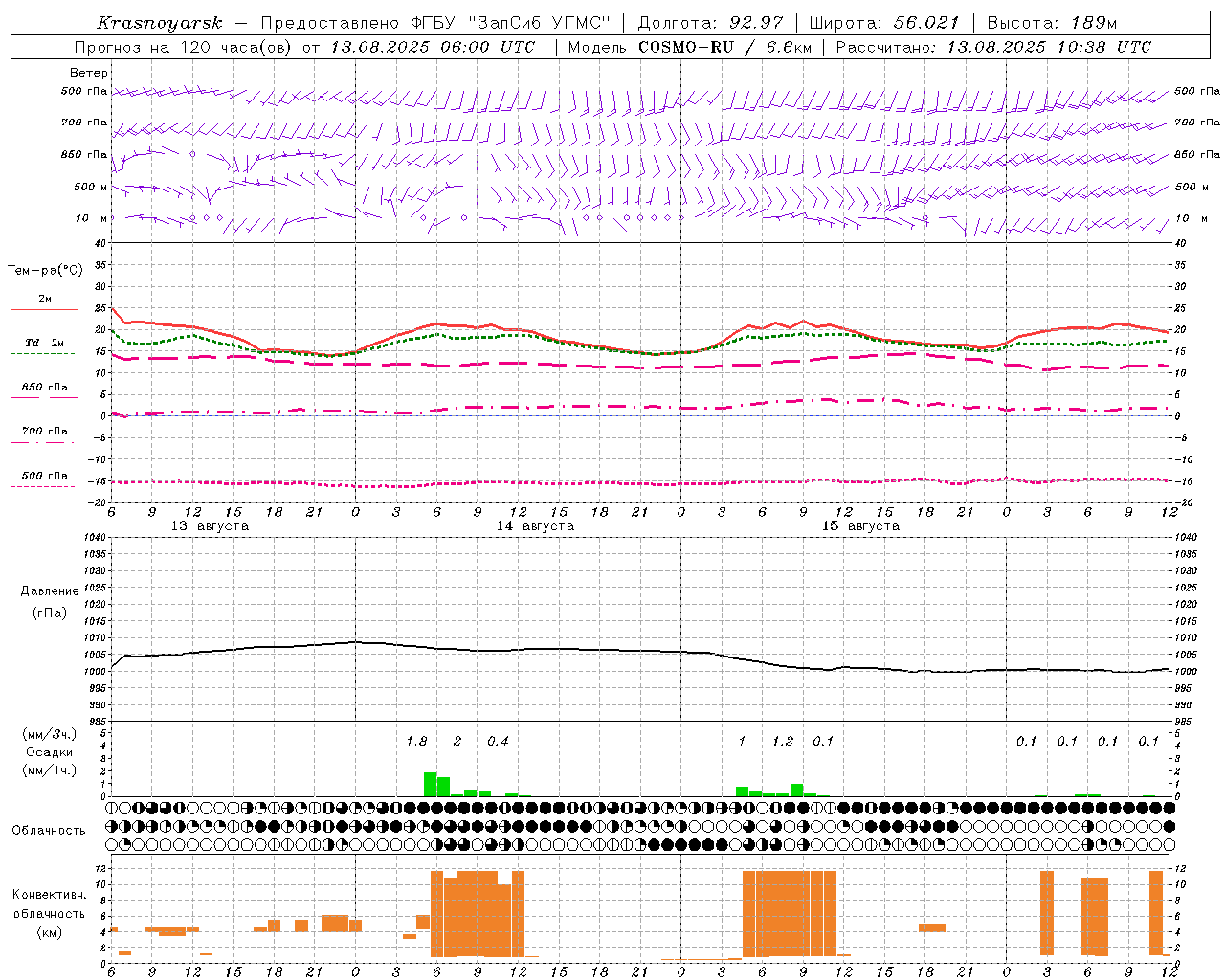
Task: Click the 14 августа date label
Action: point(535,526)
